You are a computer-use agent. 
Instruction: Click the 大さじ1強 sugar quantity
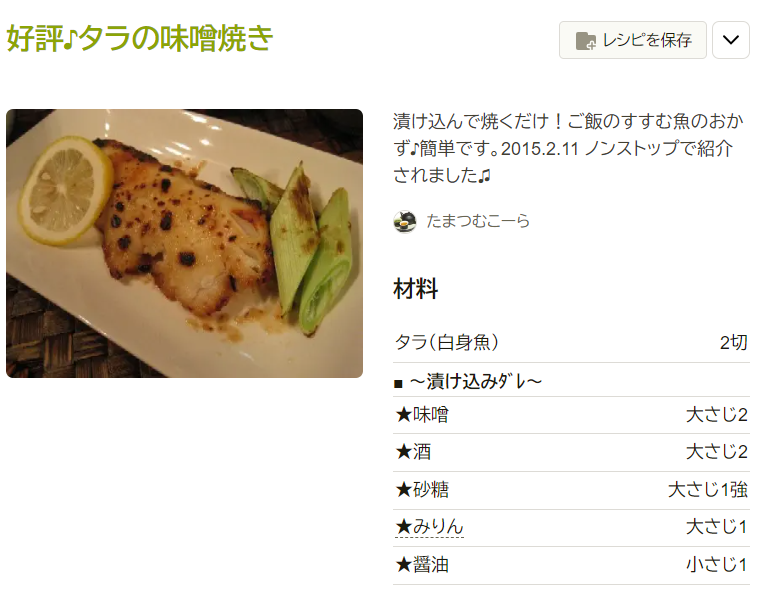click(708, 490)
